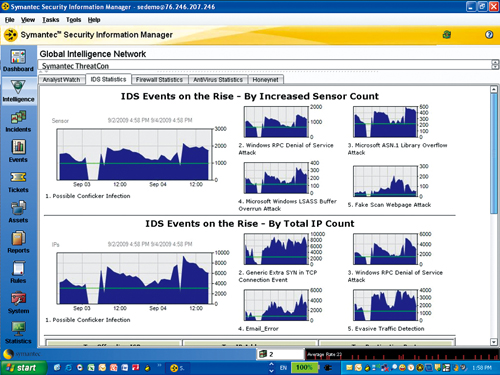Image resolution: width=500 pixels, height=375 pixels.
Task: Click the content scrollbar up arrow
Action: point(494,89)
